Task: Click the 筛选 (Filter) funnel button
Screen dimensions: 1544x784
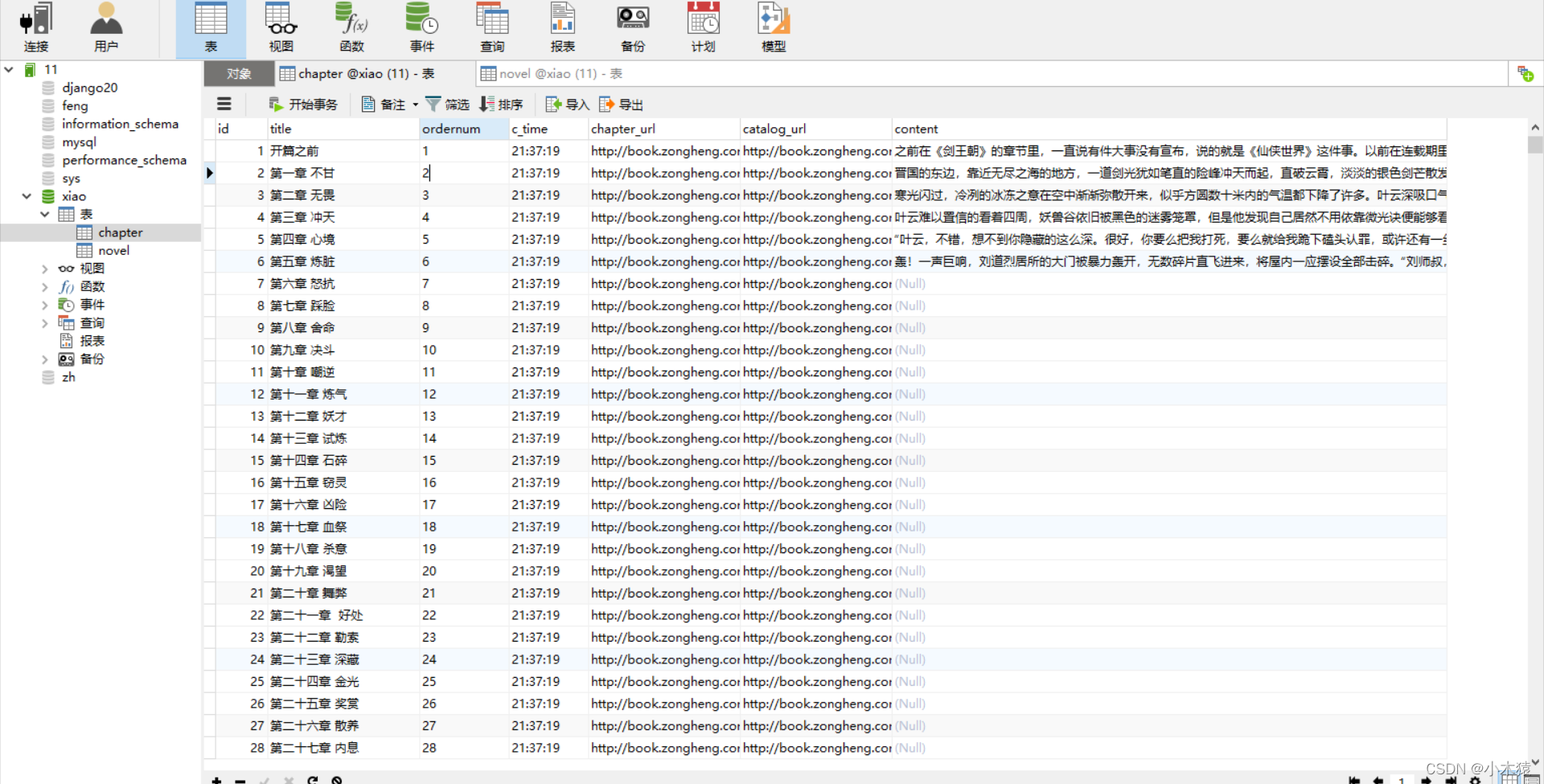Action: pos(447,105)
